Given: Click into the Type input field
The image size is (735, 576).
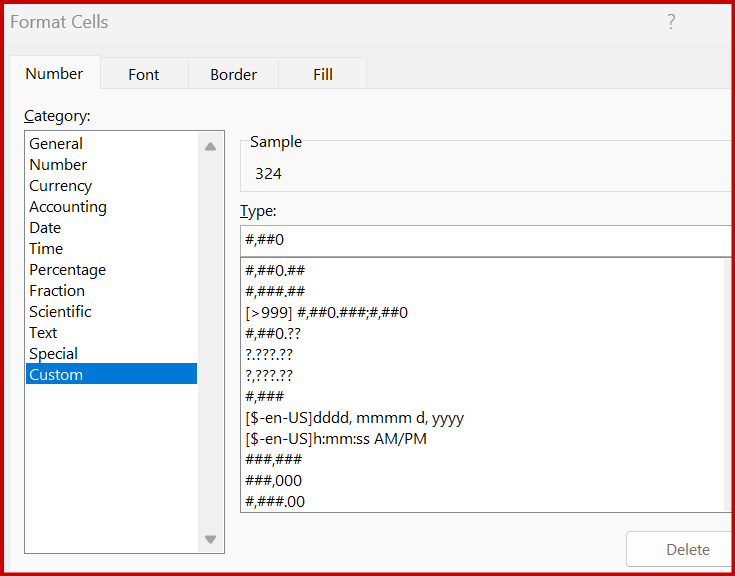Looking at the screenshot, I should 487,240.
